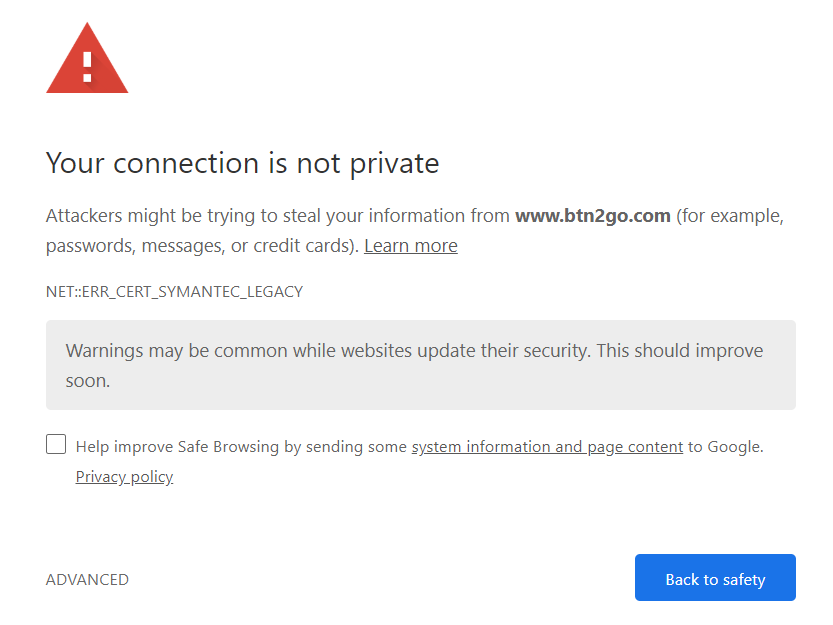
Task: Click 'This should improve' text in gray box
Action: coord(679,351)
